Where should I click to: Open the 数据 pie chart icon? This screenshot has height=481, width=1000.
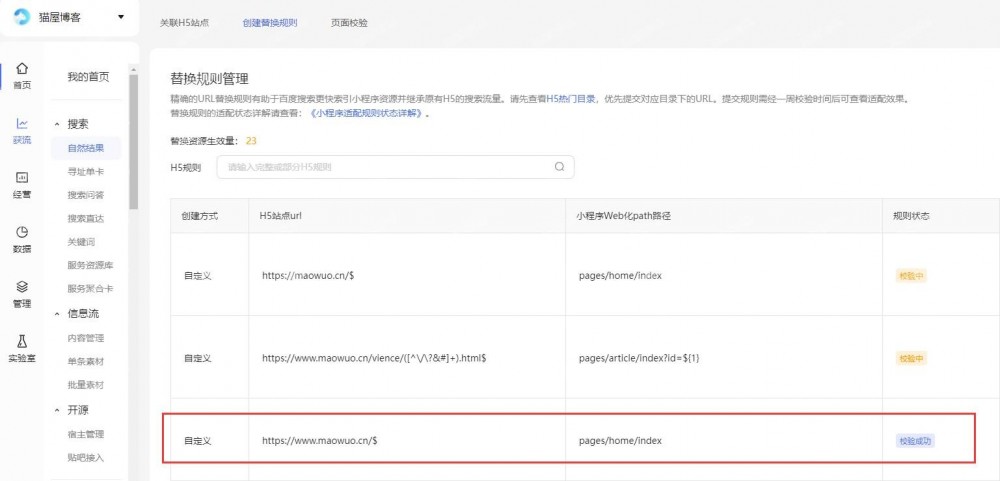pos(22,232)
